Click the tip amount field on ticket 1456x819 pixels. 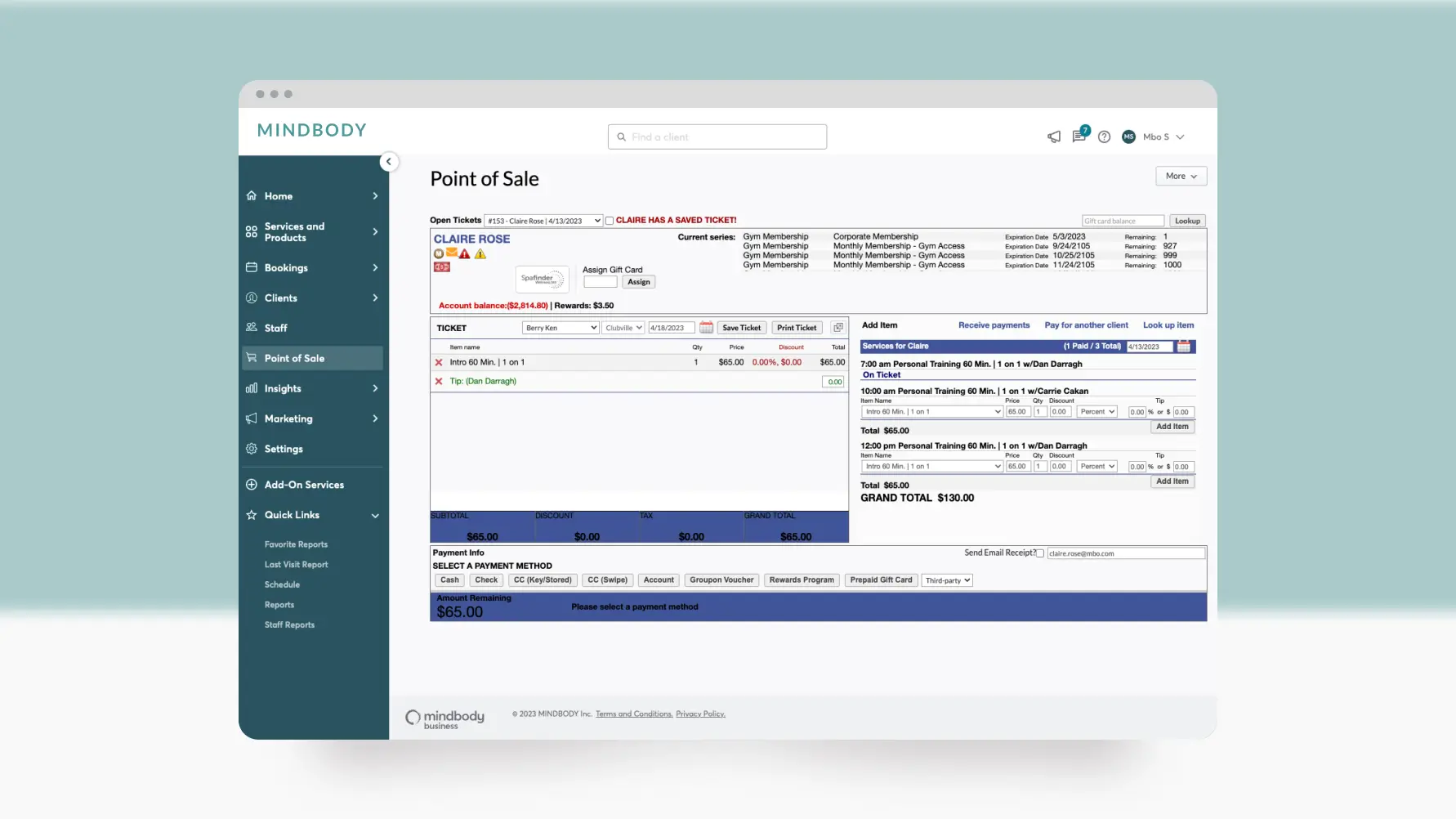(x=833, y=382)
